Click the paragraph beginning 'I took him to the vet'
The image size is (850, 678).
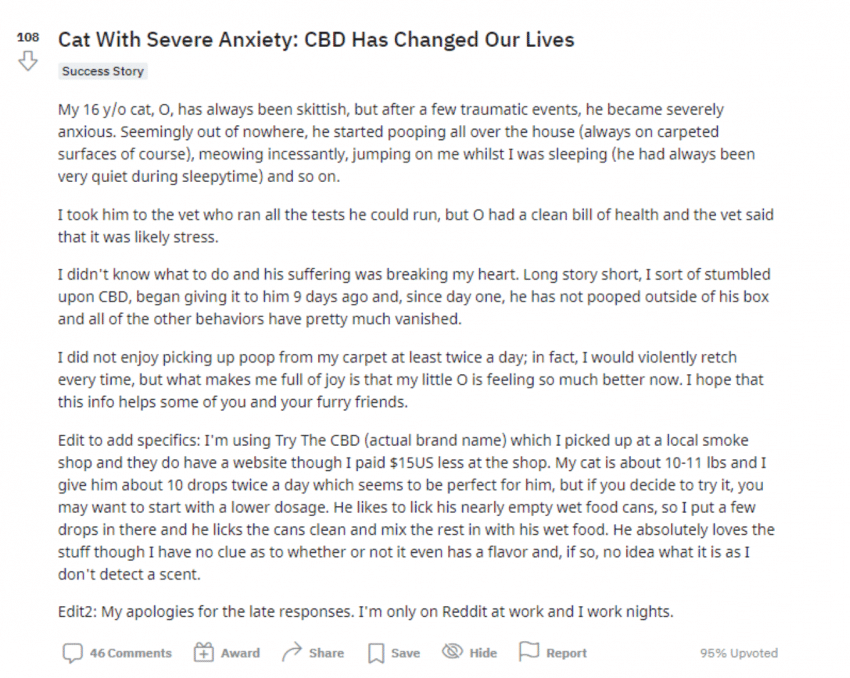(x=416, y=226)
